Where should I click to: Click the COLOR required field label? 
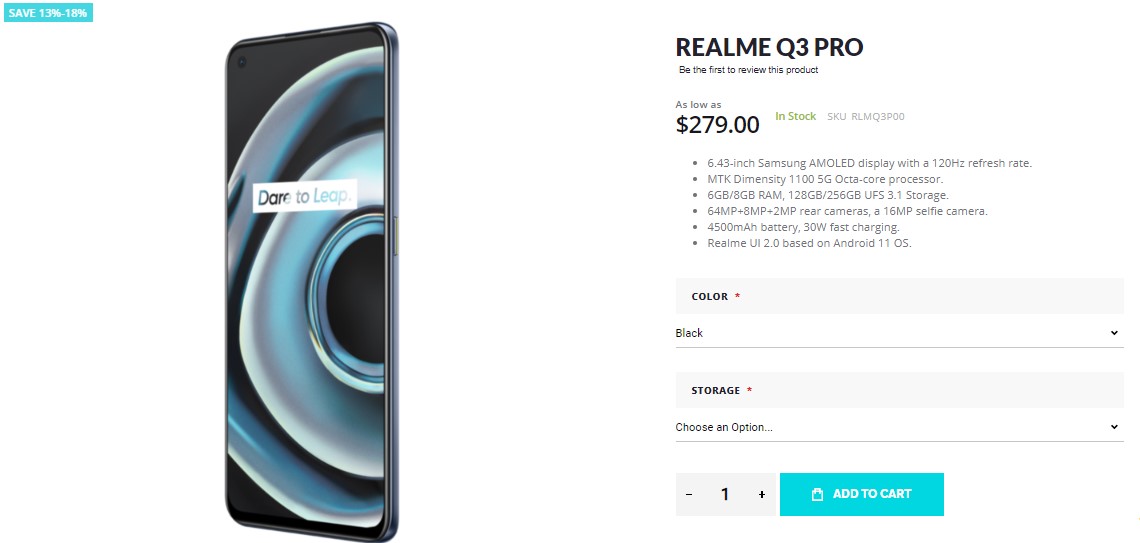point(709,297)
